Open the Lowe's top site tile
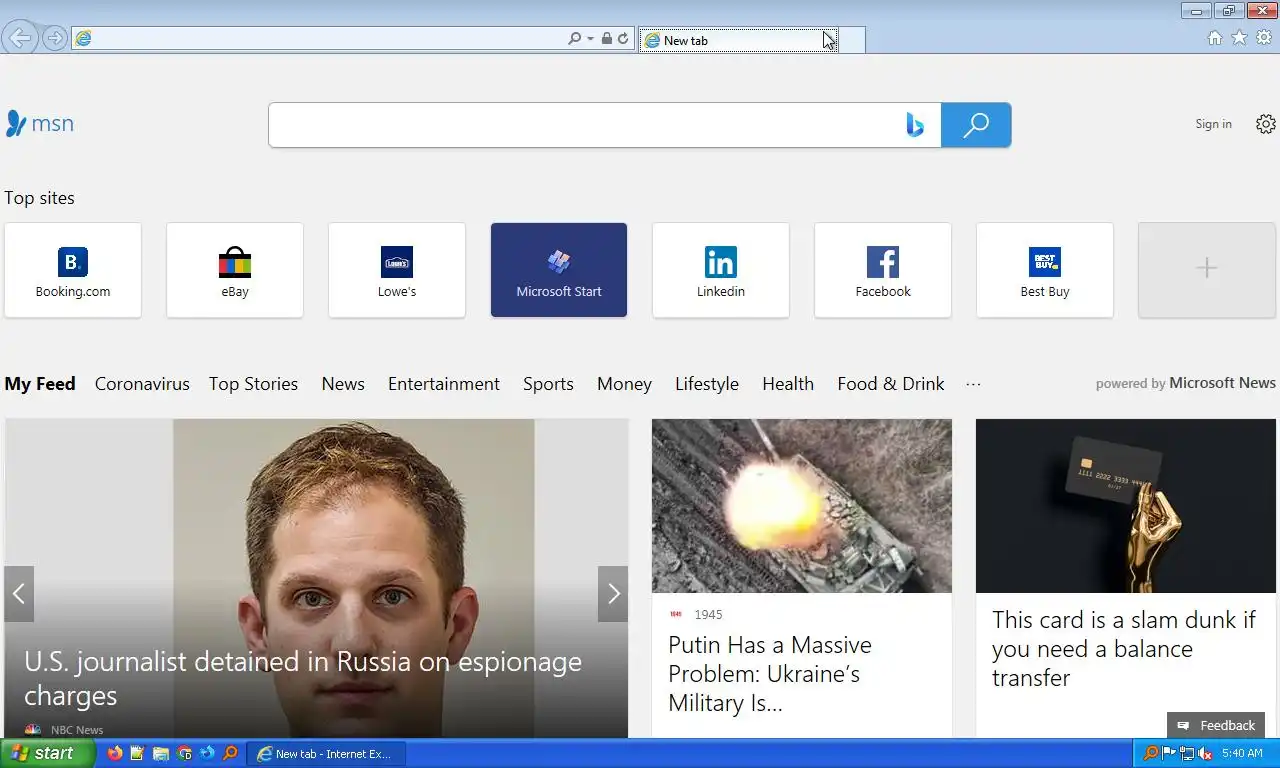This screenshot has width=1280, height=768. point(397,270)
